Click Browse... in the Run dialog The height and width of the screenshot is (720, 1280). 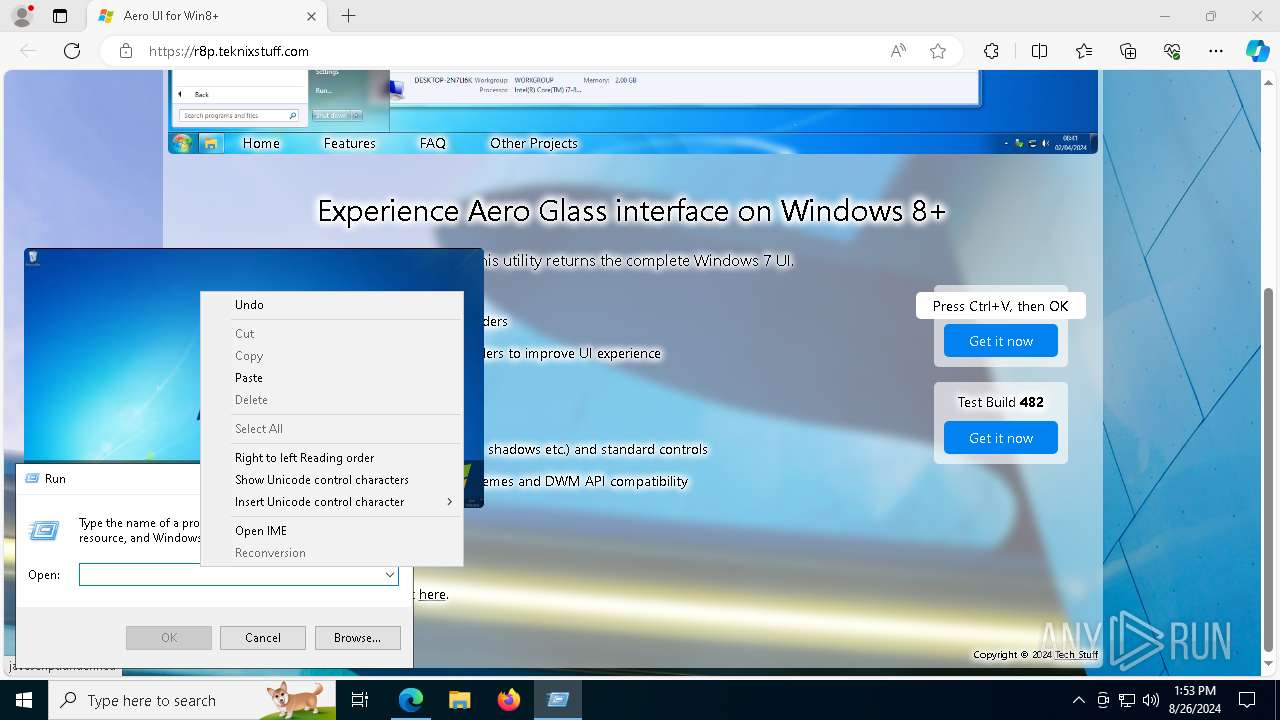pos(358,638)
